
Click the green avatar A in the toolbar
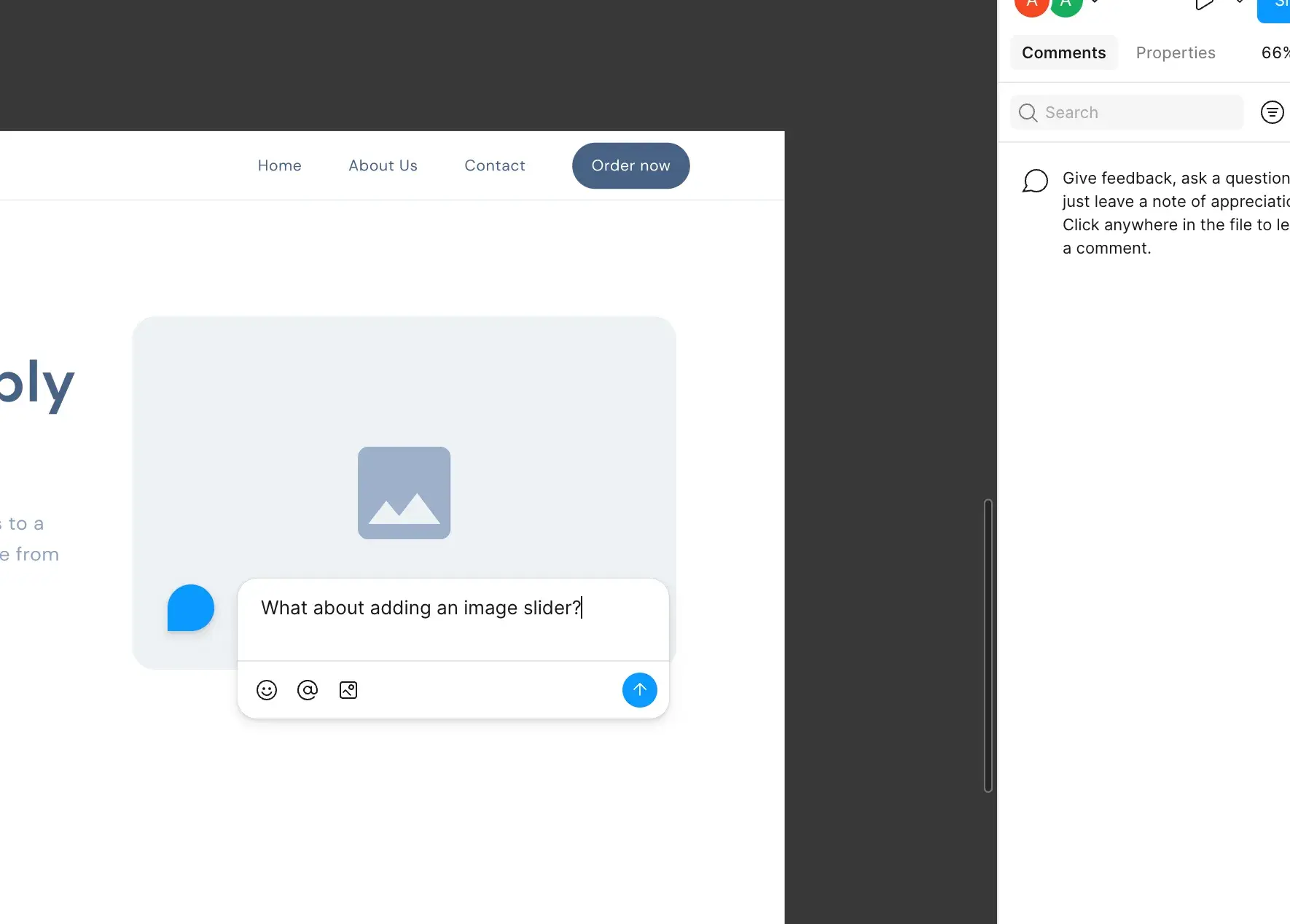pyautogui.click(x=1066, y=4)
